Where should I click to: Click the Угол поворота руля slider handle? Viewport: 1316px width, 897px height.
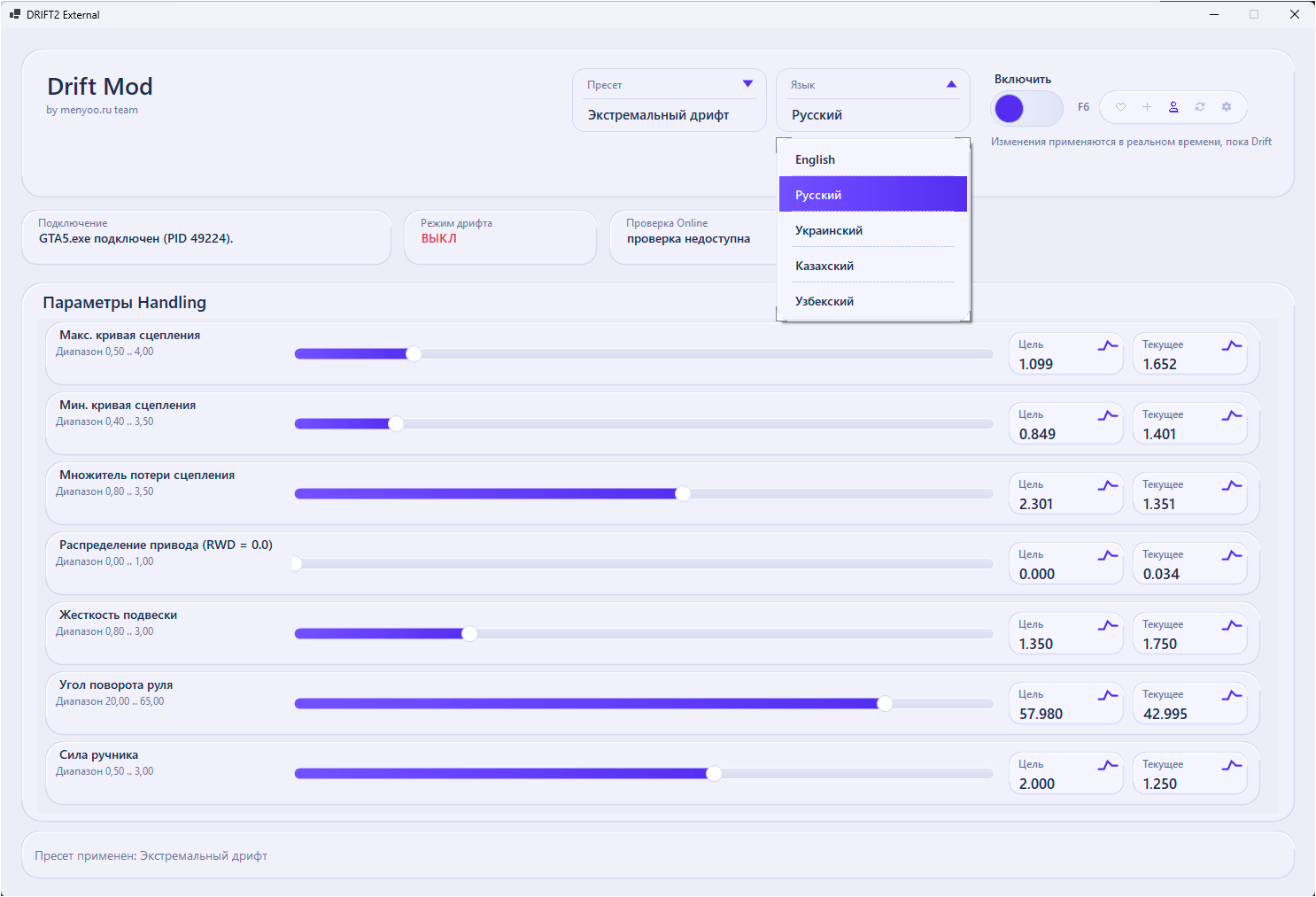point(885,704)
